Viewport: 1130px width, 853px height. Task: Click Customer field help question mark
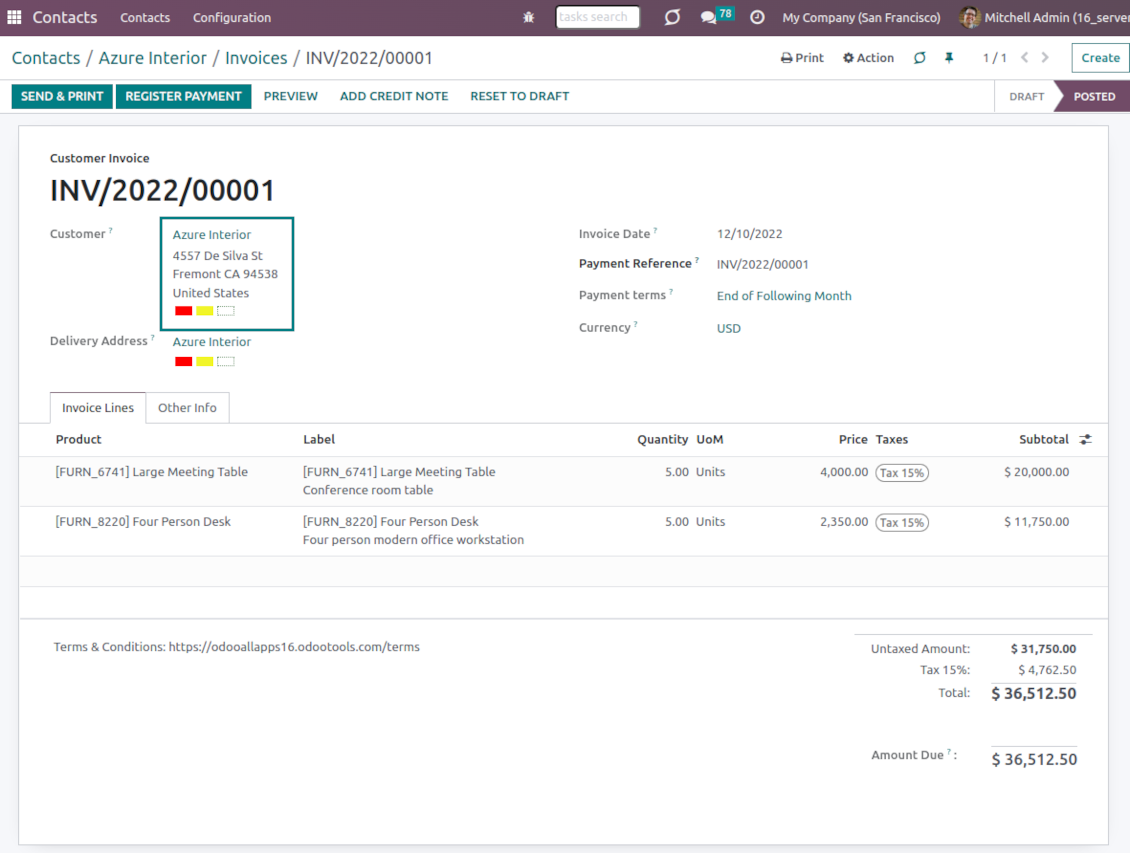(x=110, y=231)
